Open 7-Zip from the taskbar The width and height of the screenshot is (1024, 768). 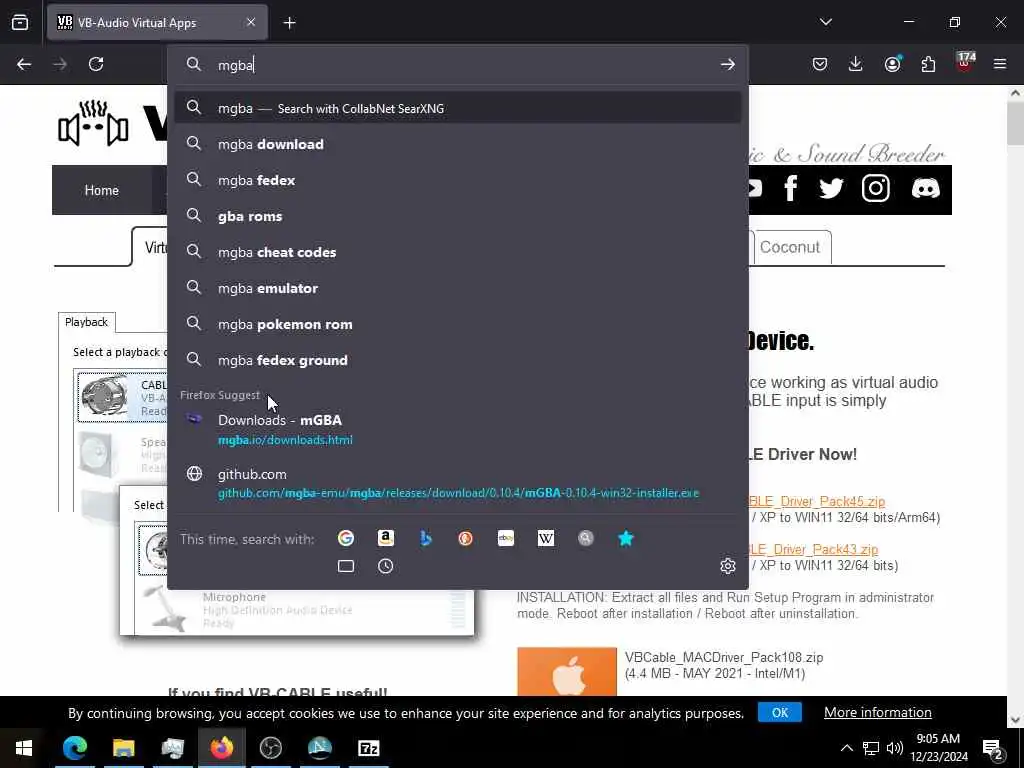click(x=368, y=748)
